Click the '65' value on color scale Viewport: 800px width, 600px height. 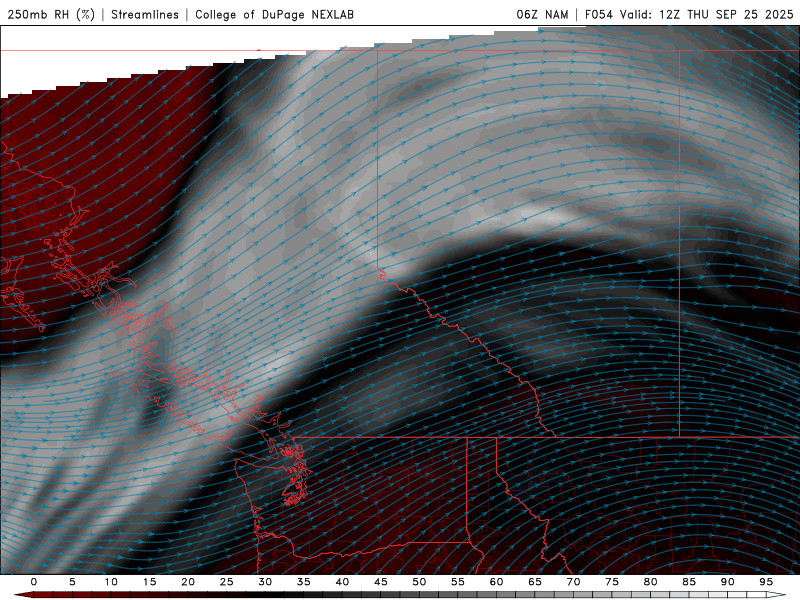pyautogui.click(x=535, y=582)
